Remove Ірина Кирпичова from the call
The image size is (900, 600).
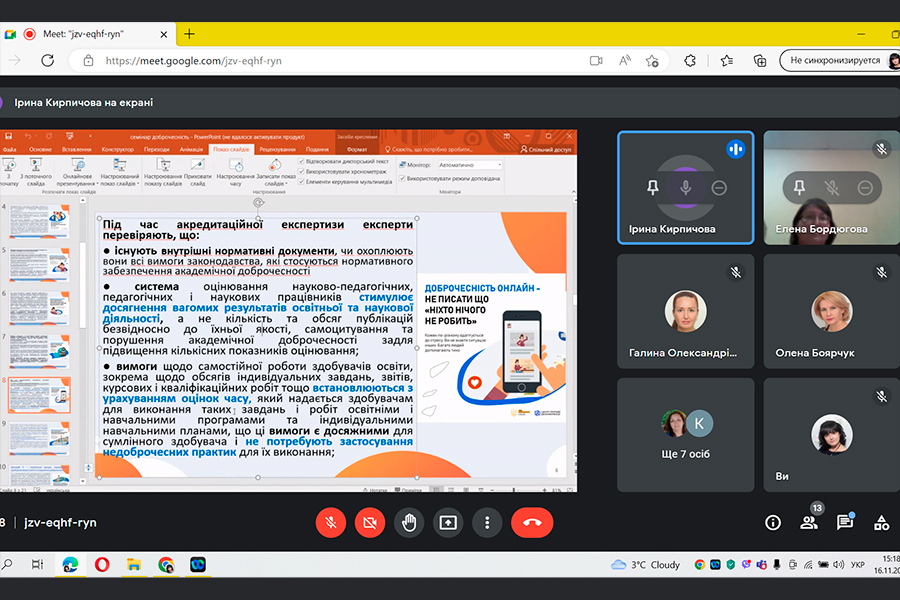(719, 188)
